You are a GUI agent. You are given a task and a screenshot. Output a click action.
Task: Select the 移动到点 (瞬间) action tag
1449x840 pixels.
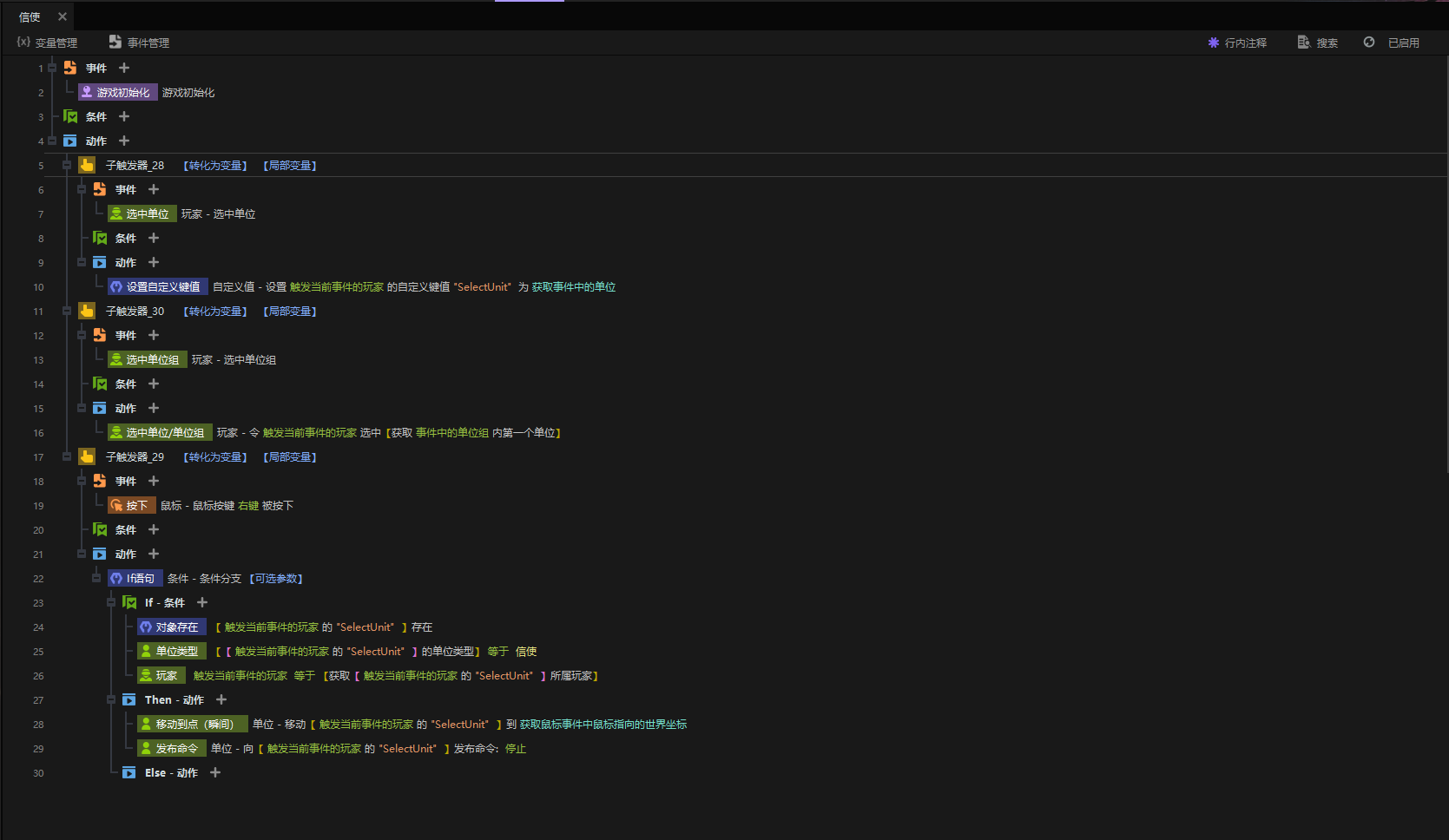[193, 724]
